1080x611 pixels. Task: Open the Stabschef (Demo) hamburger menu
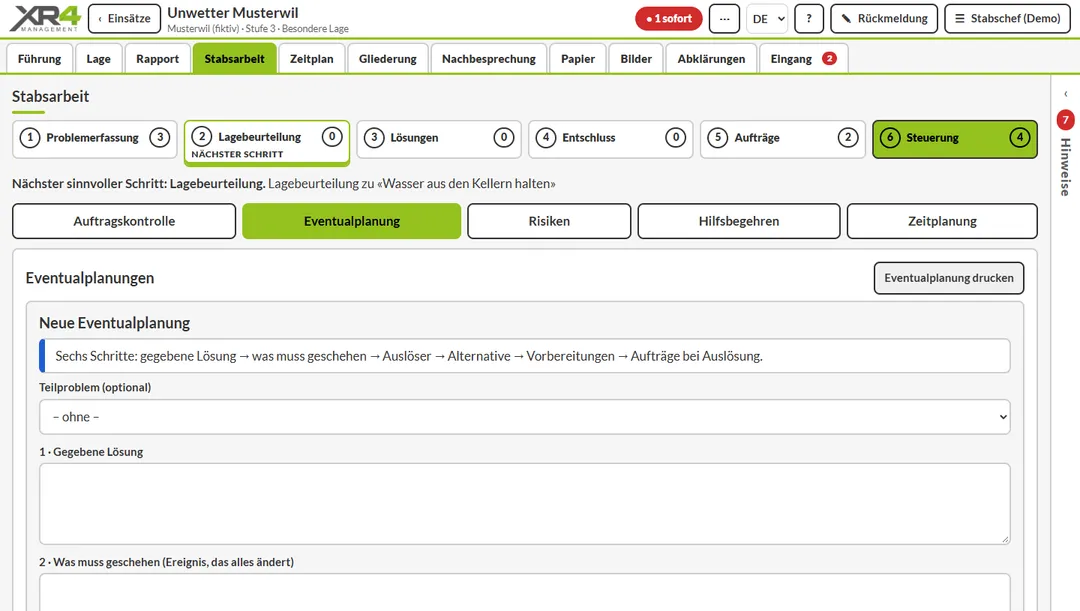[x=1007, y=19]
